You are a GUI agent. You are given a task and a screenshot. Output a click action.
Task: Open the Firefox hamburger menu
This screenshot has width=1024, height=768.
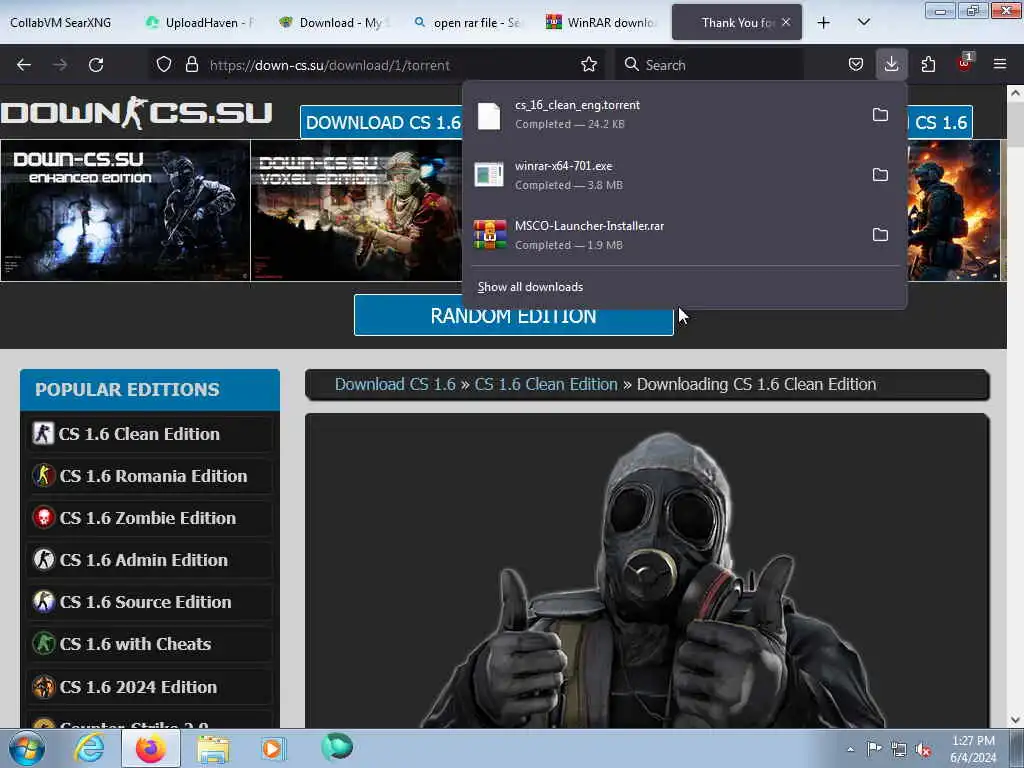pyautogui.click(x=999, y=64)
